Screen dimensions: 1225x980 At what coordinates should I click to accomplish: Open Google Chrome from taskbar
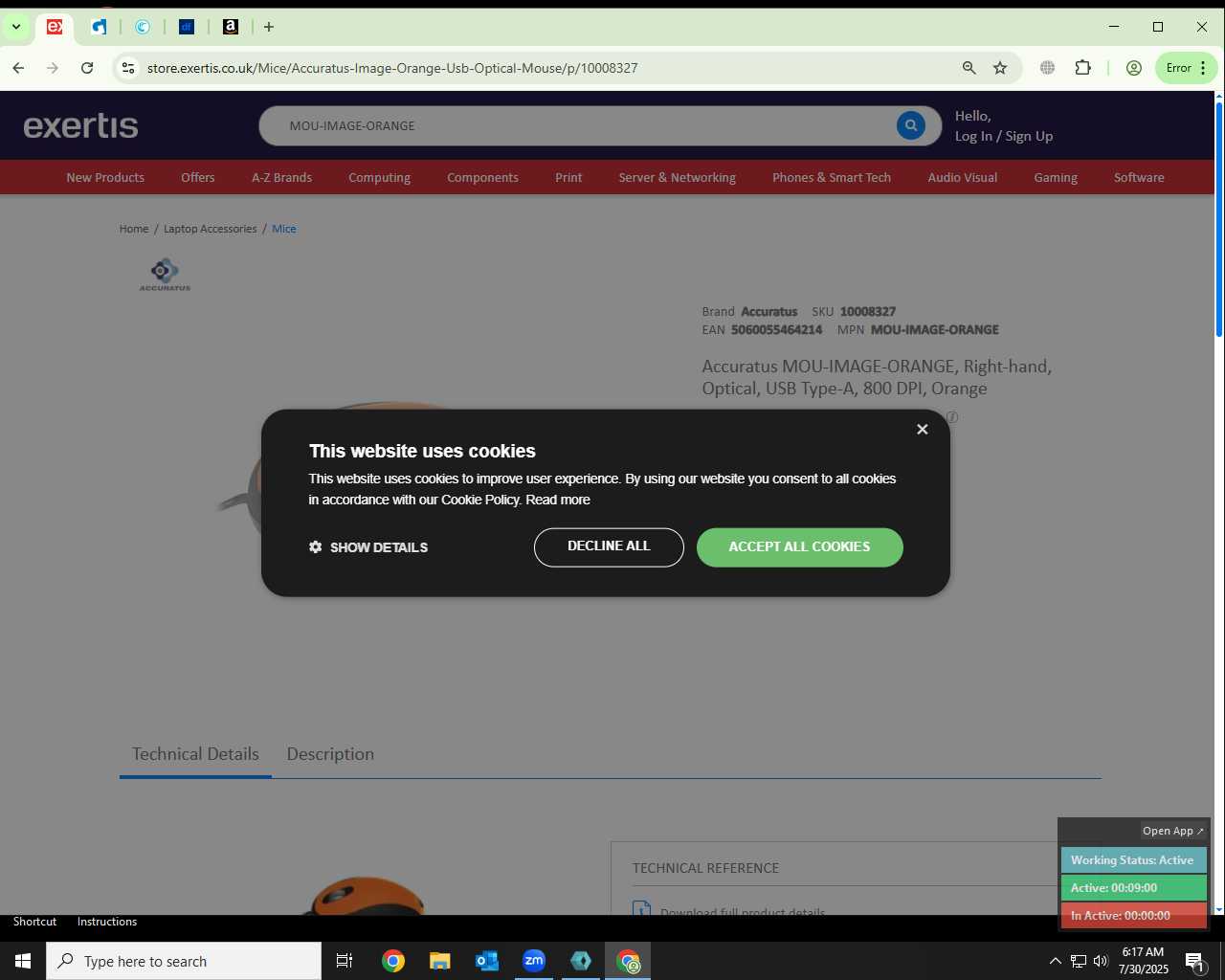tap(393, 961)
